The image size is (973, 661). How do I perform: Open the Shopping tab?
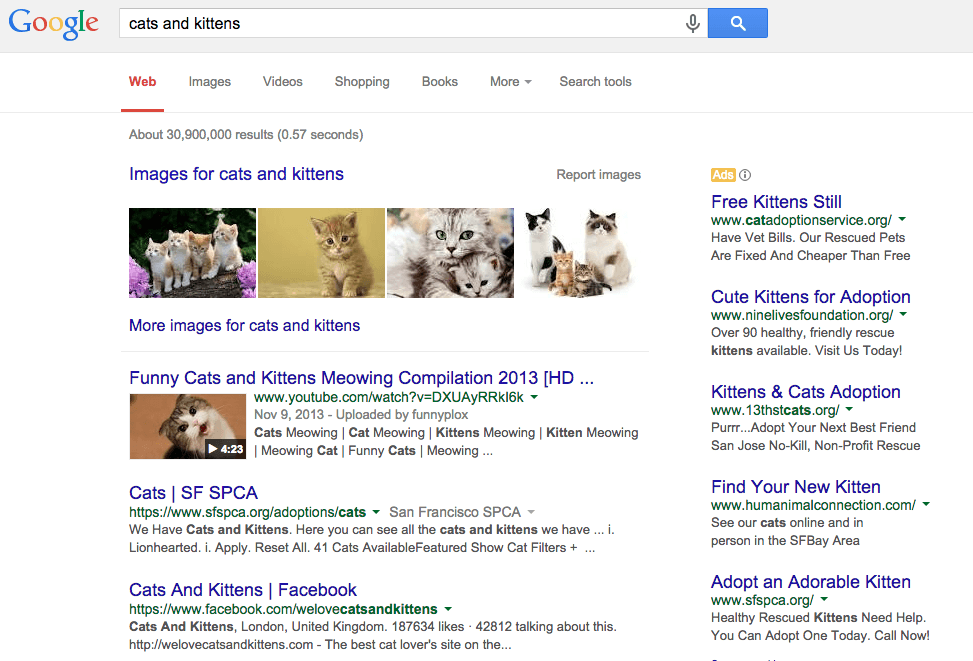pyautogui.click(x=362, y=81)
